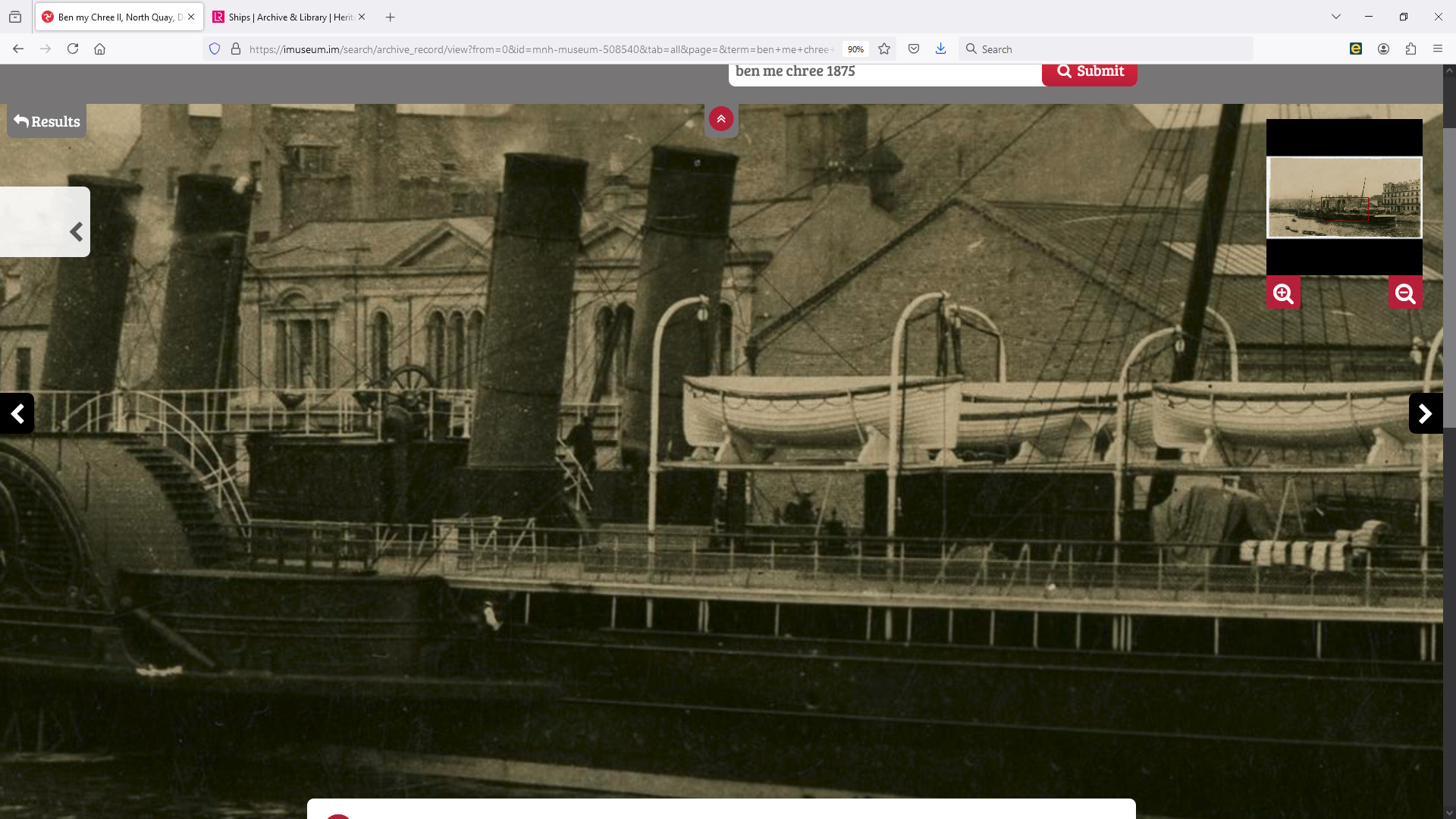
Task: Close the Ben my Chree II tab
Action: pos(191,17)
